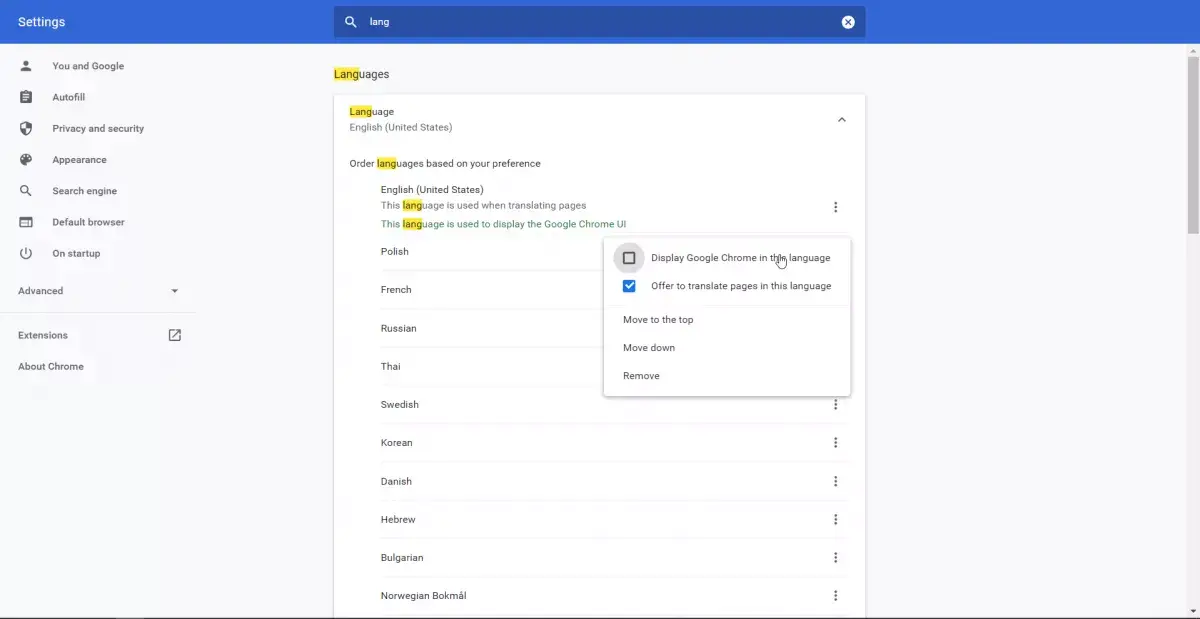Open About Chrome page
1200x619 pixels.
[51, 366]
